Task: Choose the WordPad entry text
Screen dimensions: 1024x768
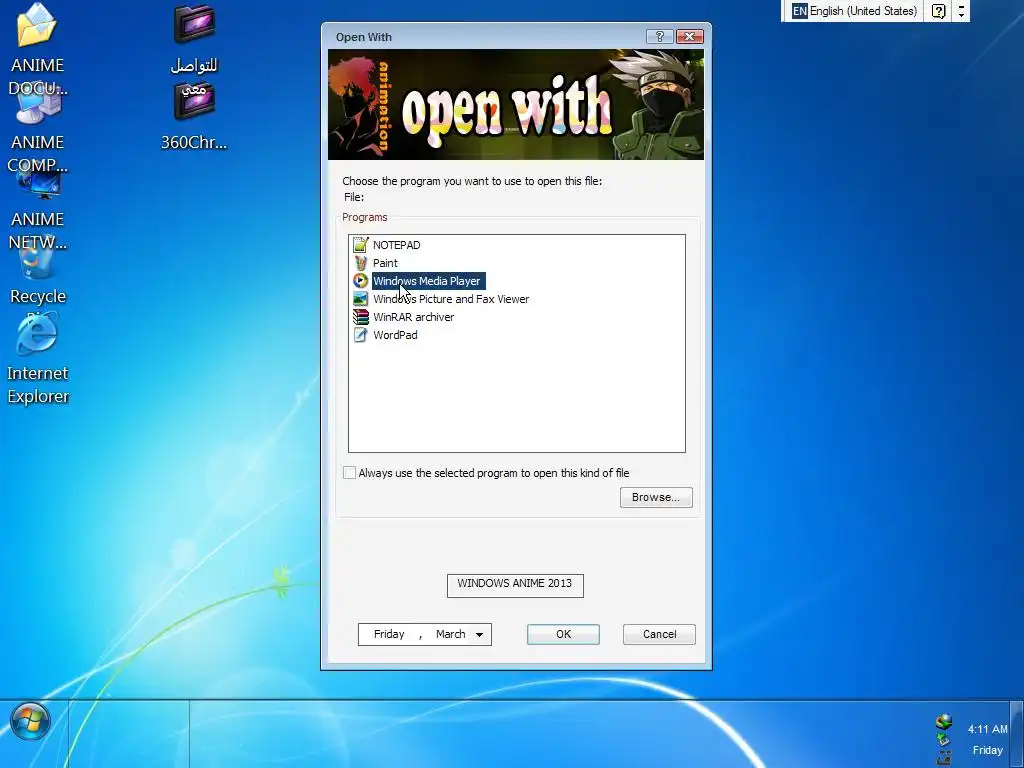Action: tap(395, 334)
